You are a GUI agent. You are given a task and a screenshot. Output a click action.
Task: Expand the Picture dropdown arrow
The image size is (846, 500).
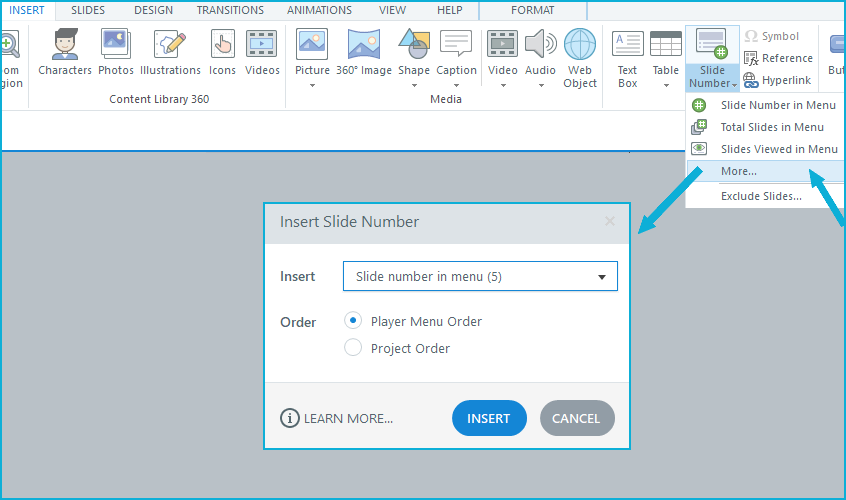312,85
